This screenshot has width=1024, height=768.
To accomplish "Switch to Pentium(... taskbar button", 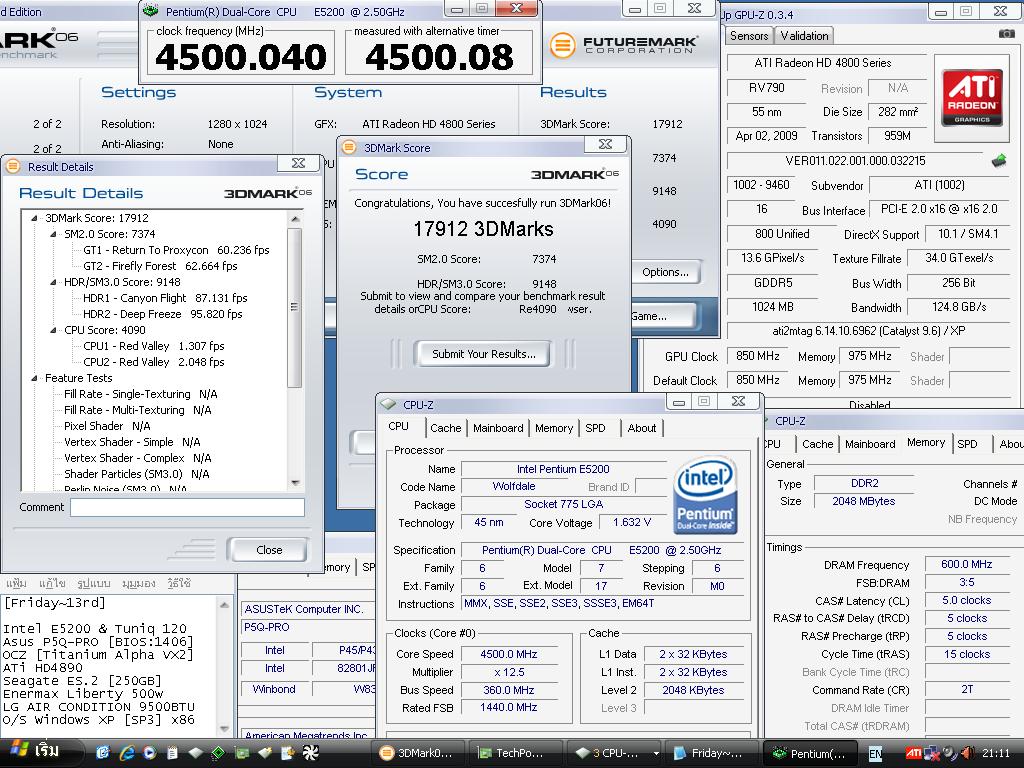I will [810, 753].
